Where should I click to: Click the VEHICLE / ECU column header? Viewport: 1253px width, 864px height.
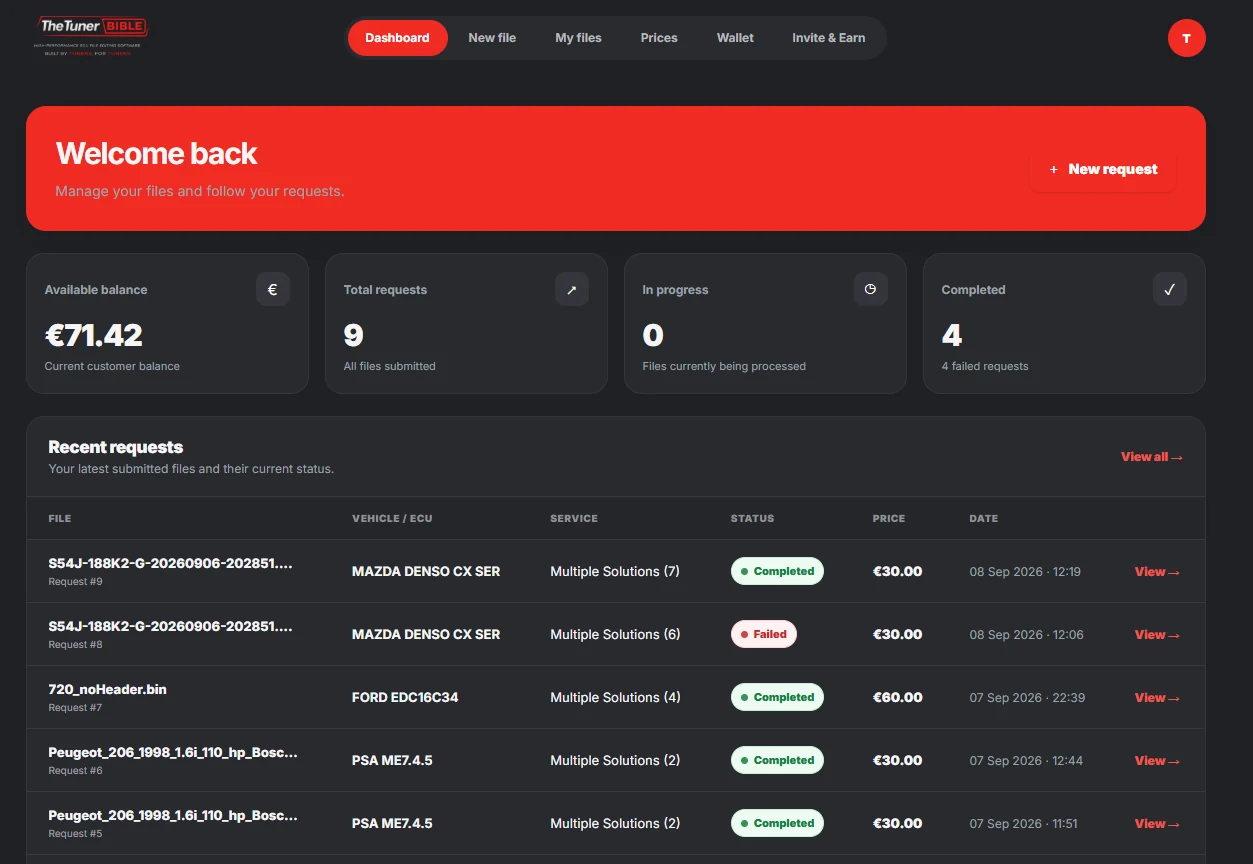pyautogui.click(x=392, y=519)
